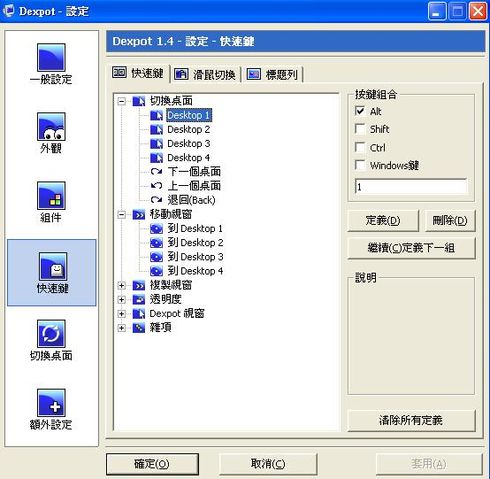Close the Dexpot settings window
Viewport: 490px width, 479px height.
click(478, 12)
